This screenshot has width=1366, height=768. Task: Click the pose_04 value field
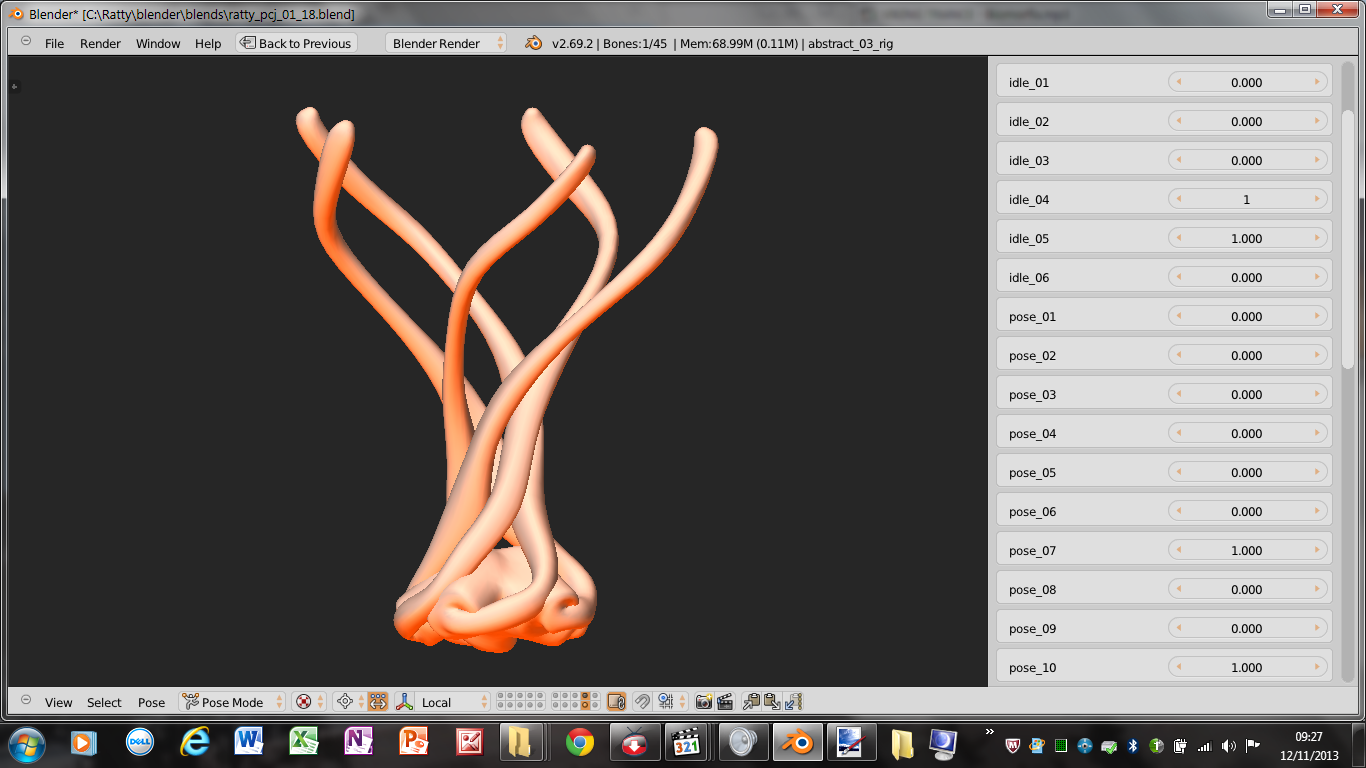1248,433
